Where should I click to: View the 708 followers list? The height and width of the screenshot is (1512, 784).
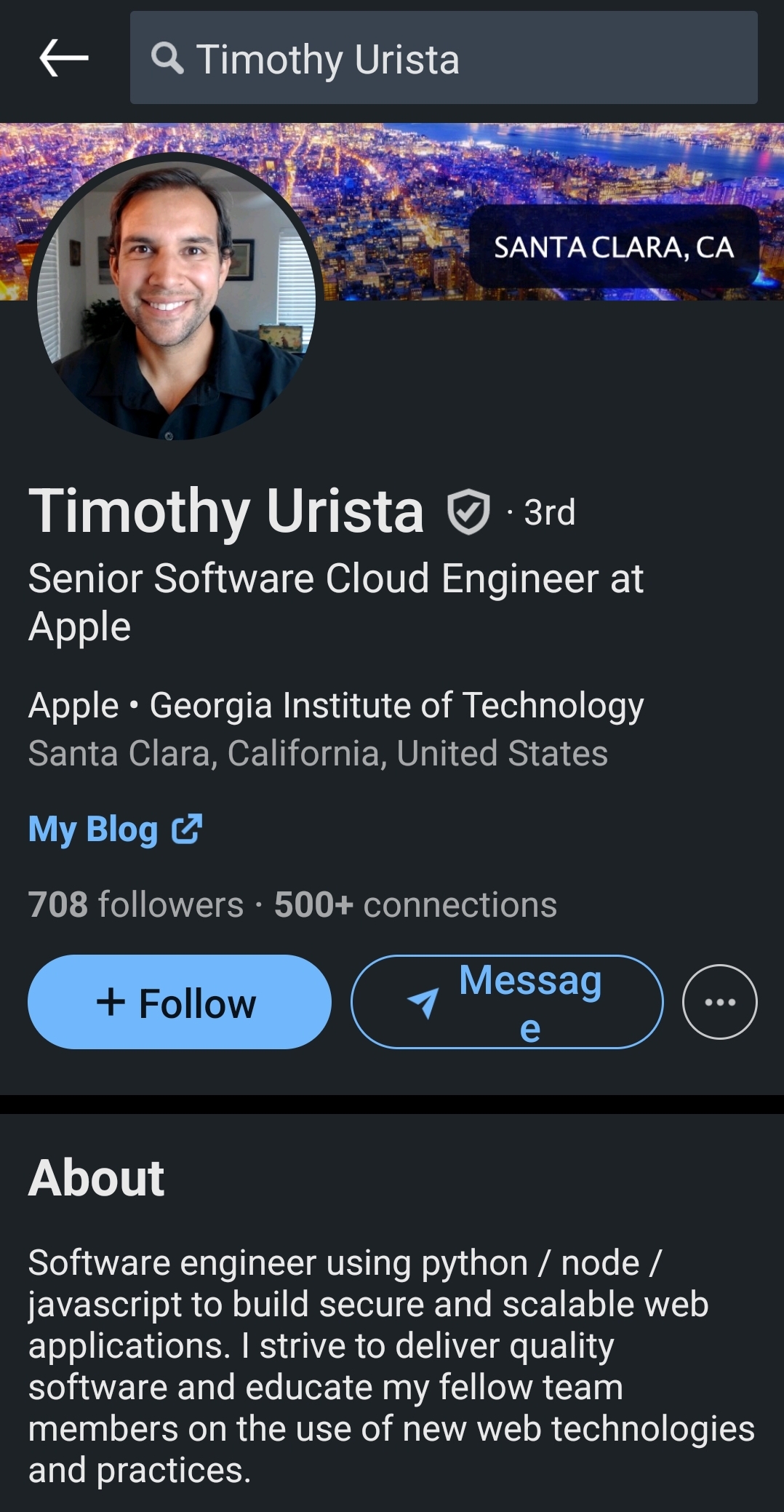(x=135, y=904)
